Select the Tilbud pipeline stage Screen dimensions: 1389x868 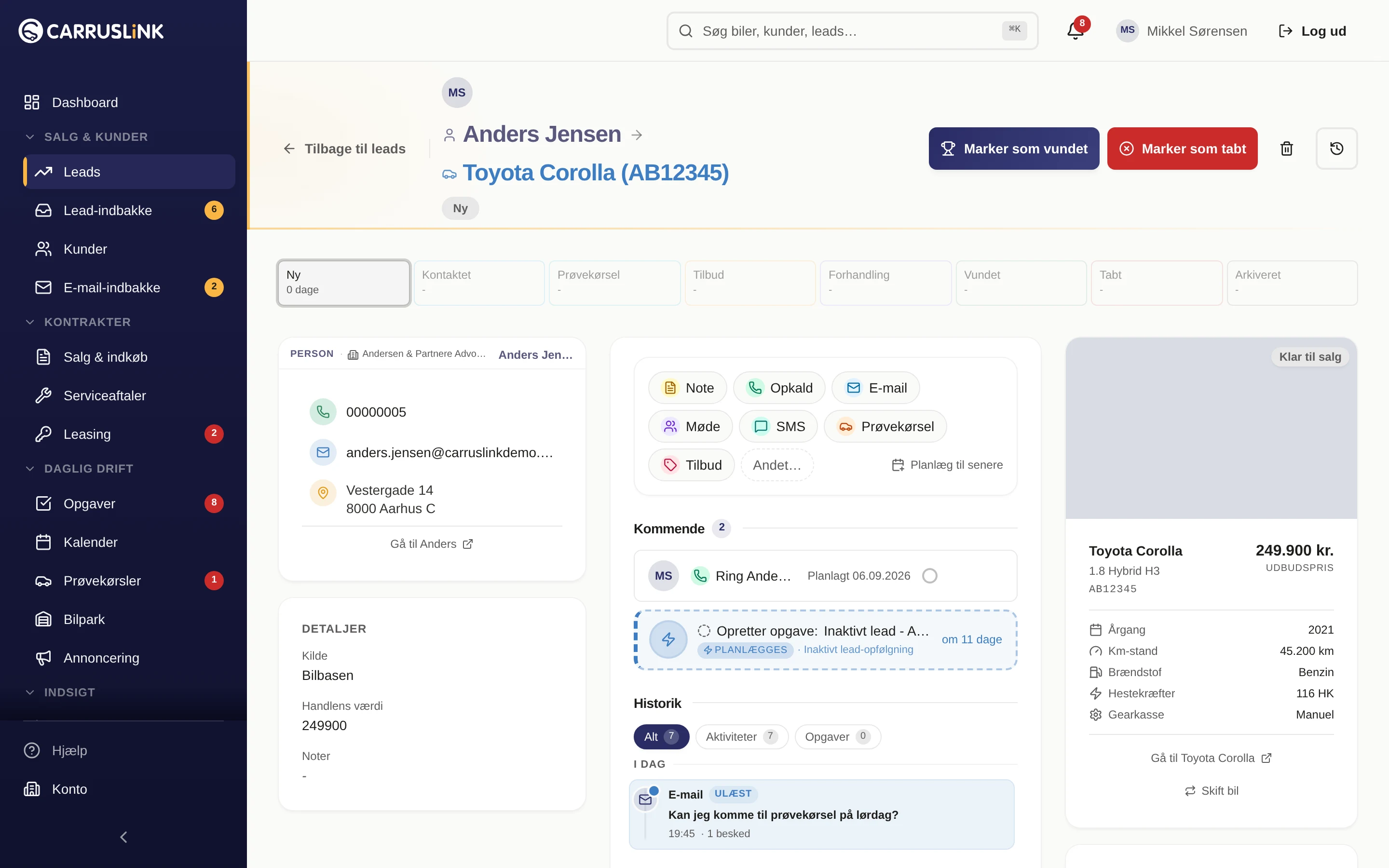tap(750, 283)
